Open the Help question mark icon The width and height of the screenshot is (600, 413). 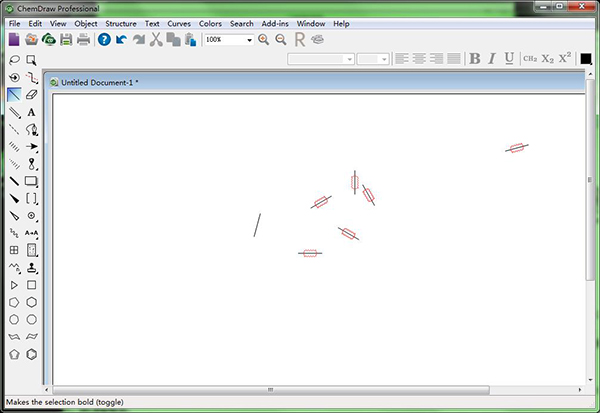coord(103,39)
